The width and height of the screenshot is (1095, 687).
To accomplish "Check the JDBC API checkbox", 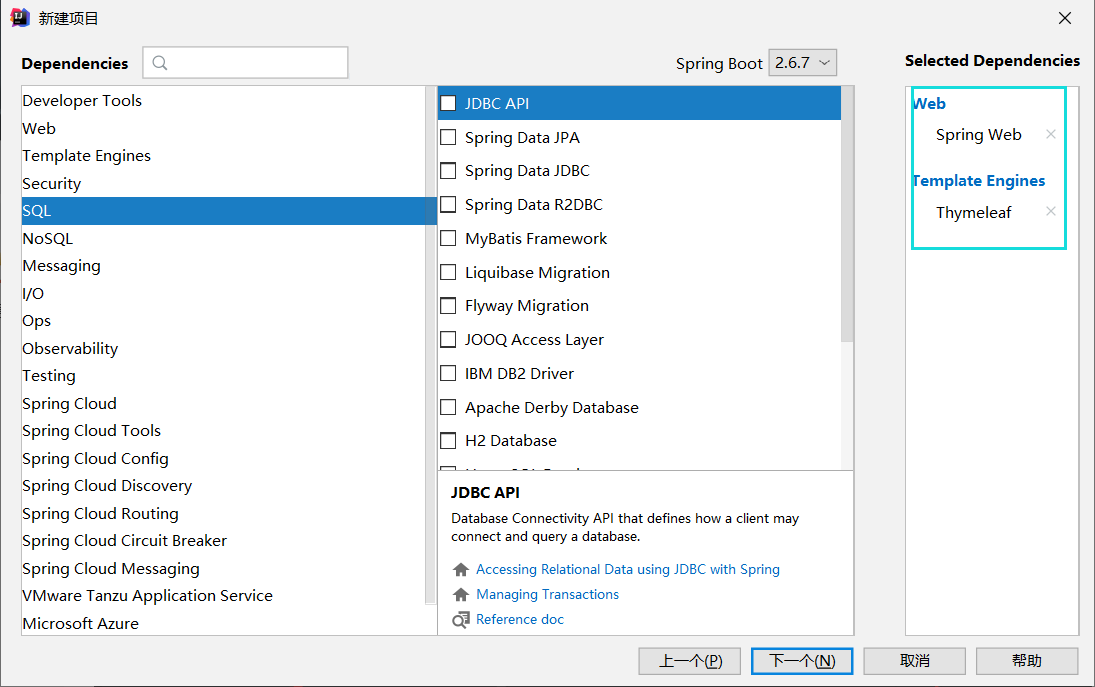I will point(448,103).
